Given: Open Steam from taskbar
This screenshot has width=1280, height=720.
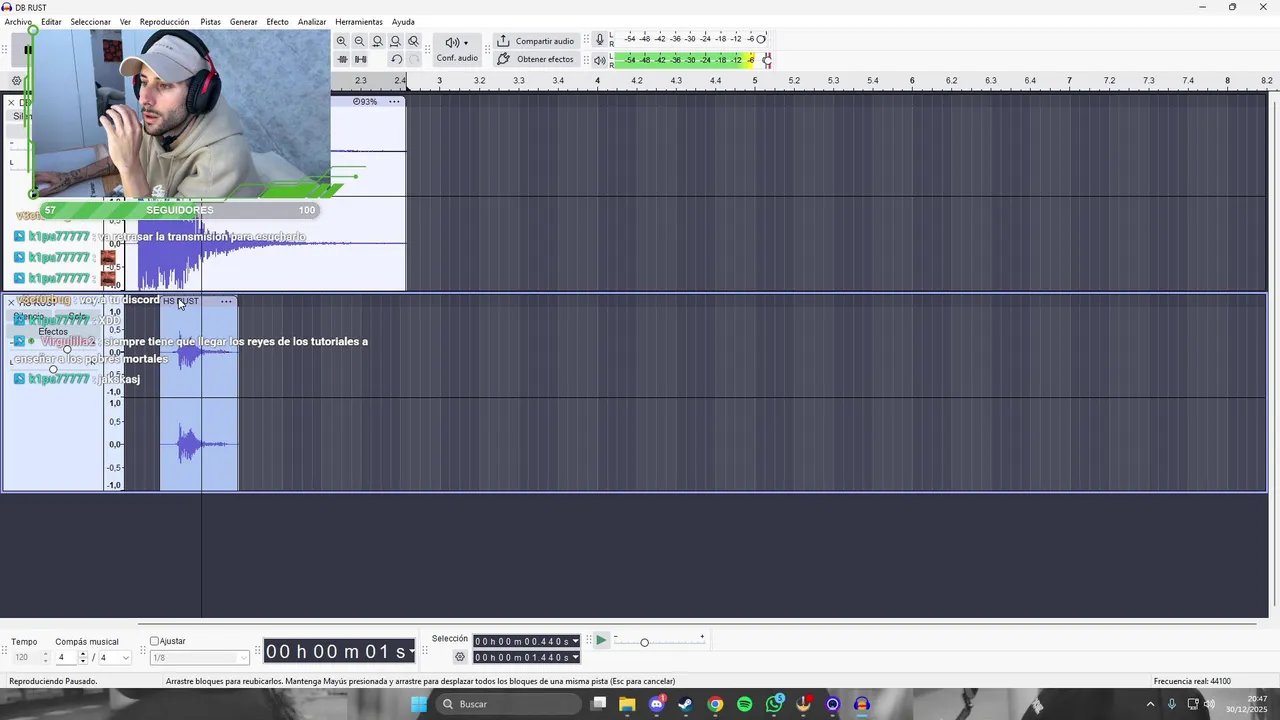Looking at the screenshot, I should tap(685, 704).
